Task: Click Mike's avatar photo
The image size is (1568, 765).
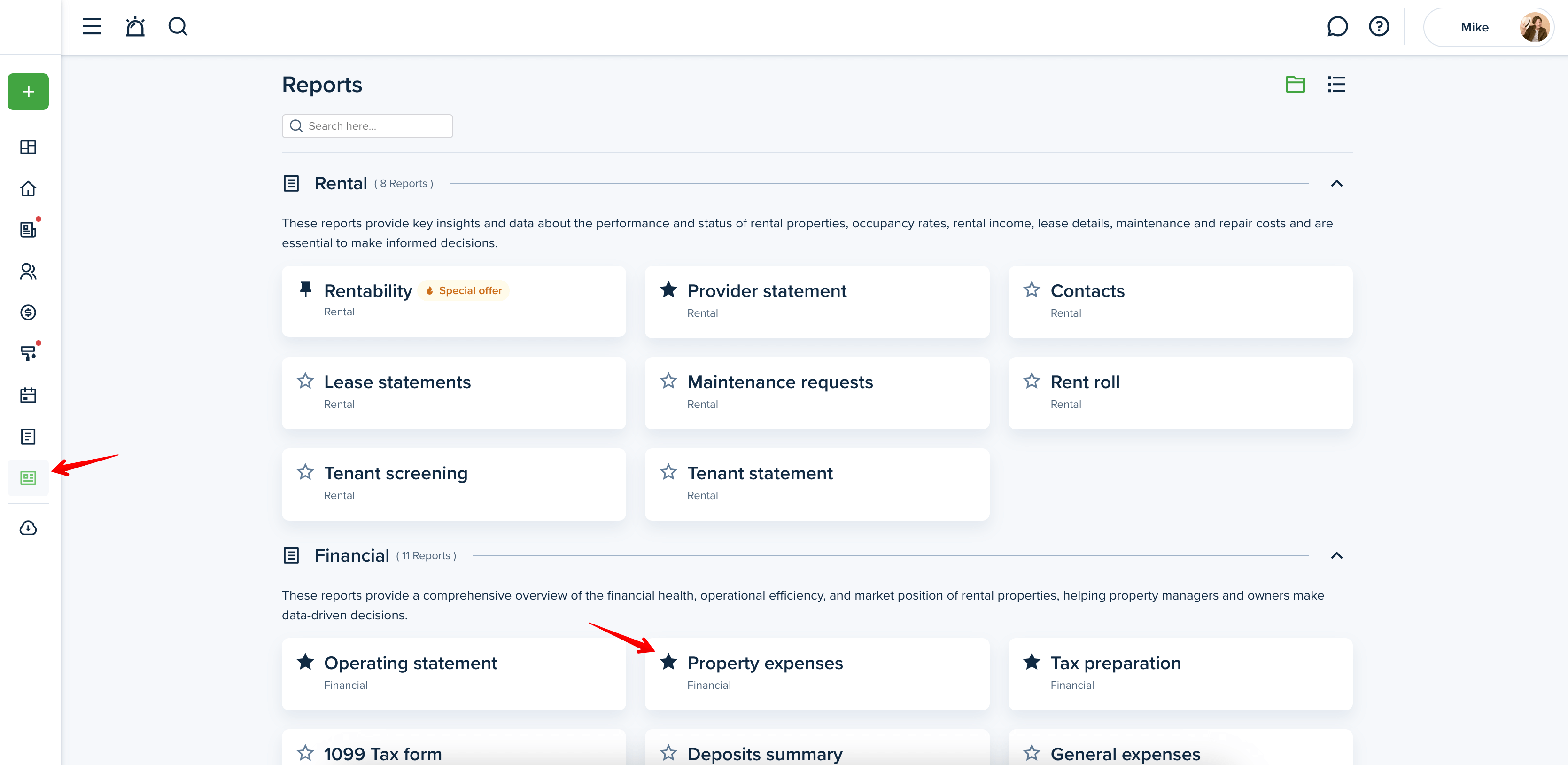Action: [x=1535, y=27]
